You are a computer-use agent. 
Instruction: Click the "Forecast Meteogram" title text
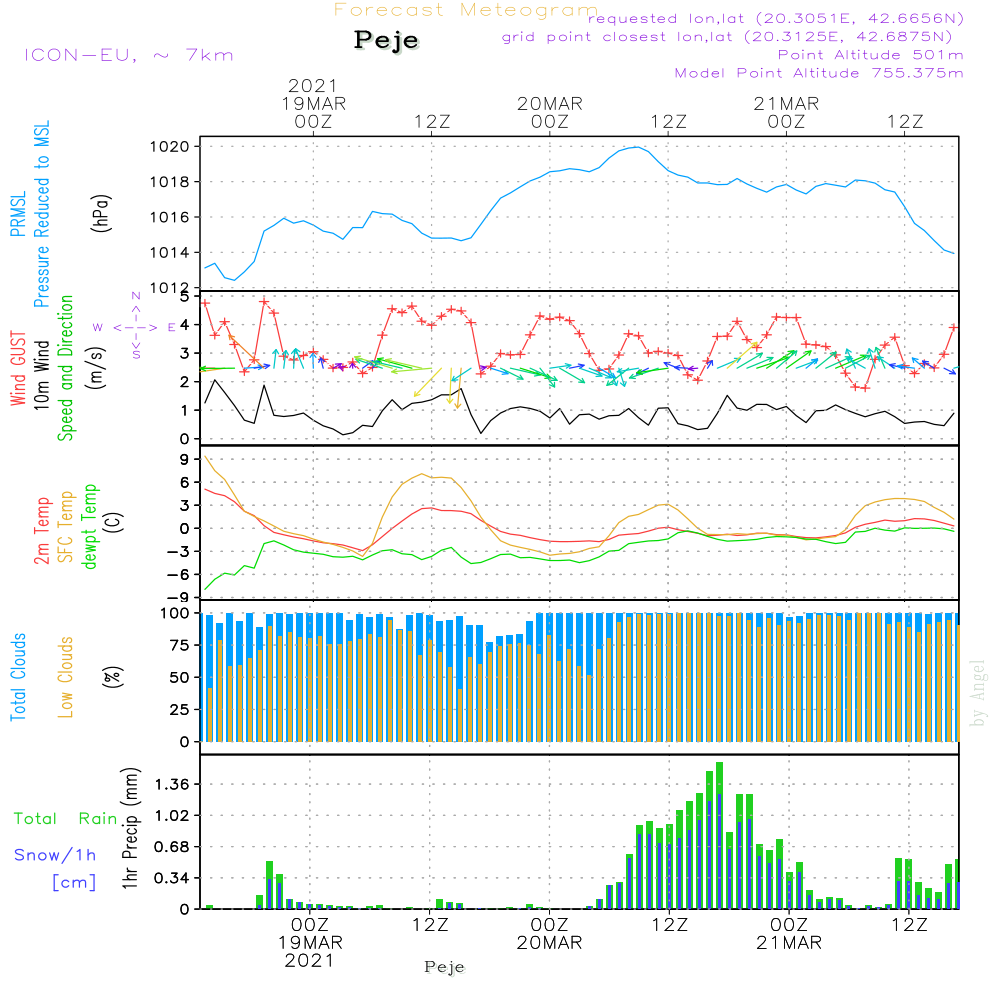(x=466, y=10)
